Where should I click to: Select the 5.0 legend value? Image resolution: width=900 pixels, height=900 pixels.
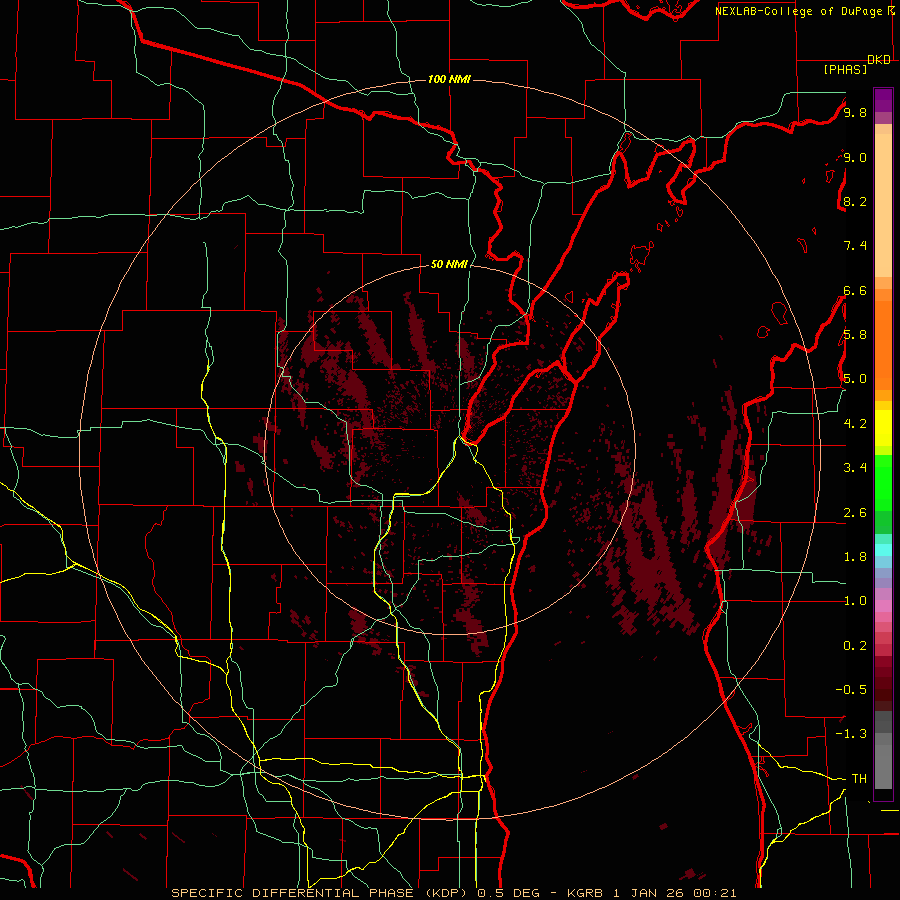pyautogui.click(x=855, y=379)
